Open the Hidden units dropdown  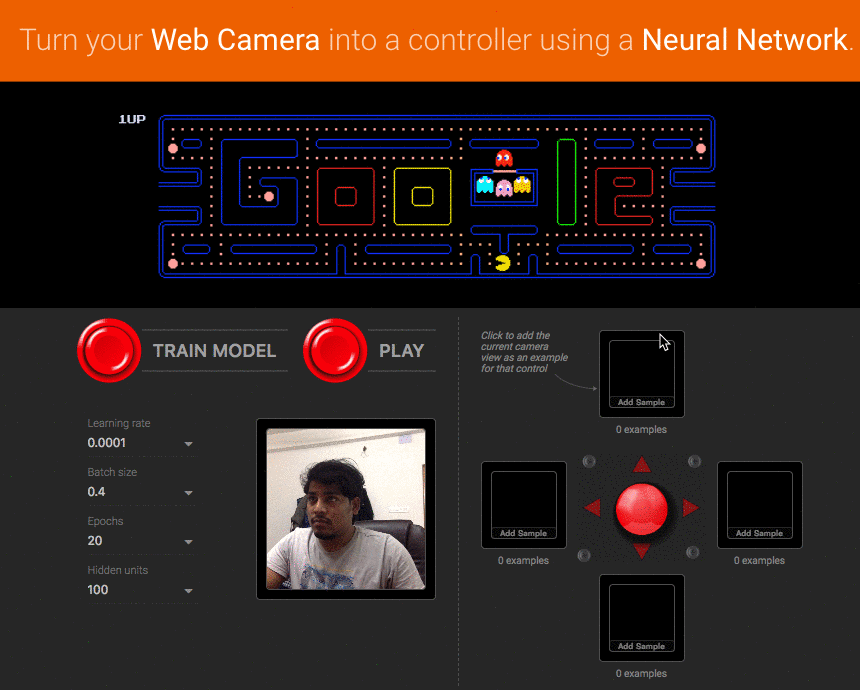point(188,589)
